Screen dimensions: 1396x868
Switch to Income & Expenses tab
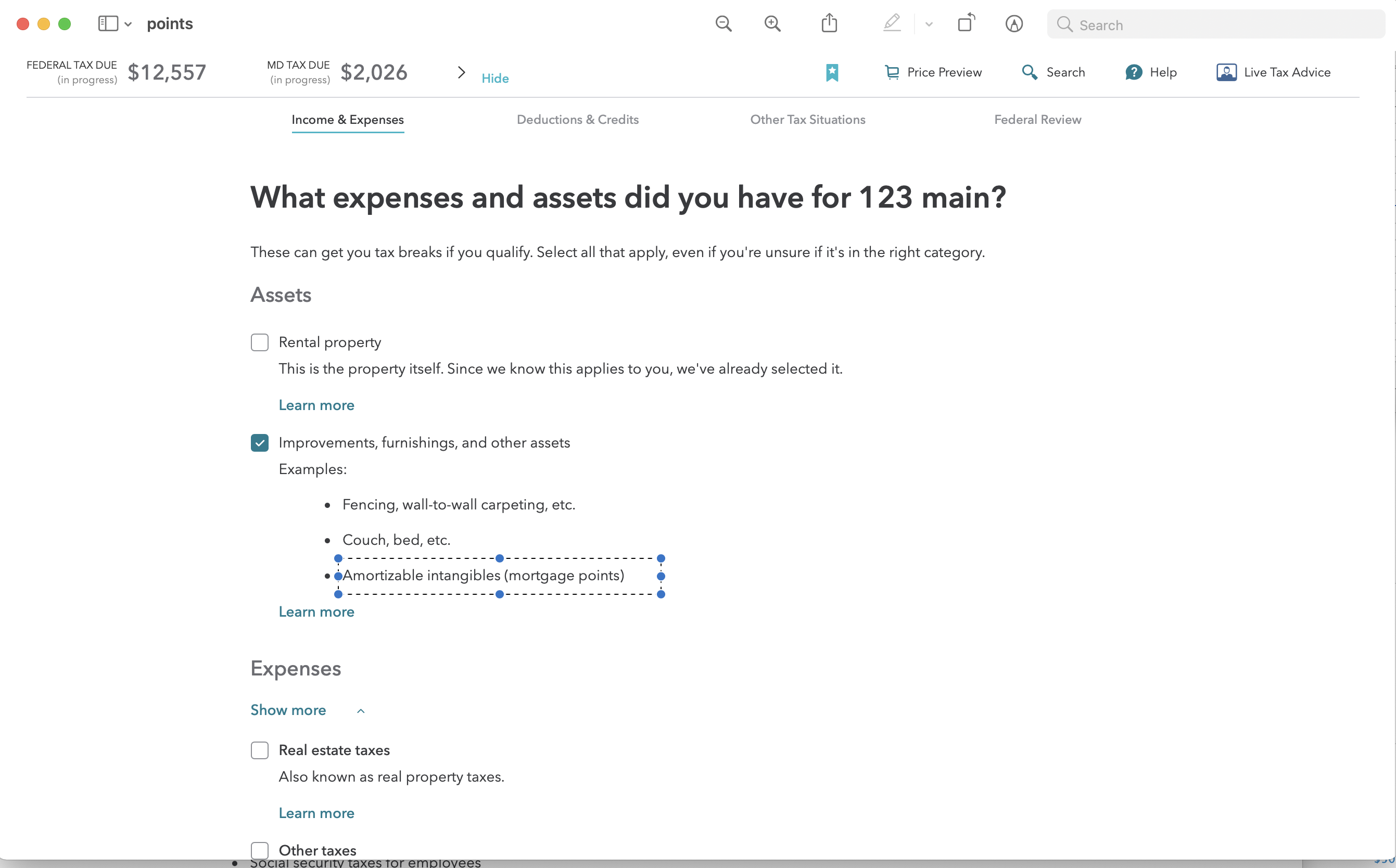click(x=348, y=119)
